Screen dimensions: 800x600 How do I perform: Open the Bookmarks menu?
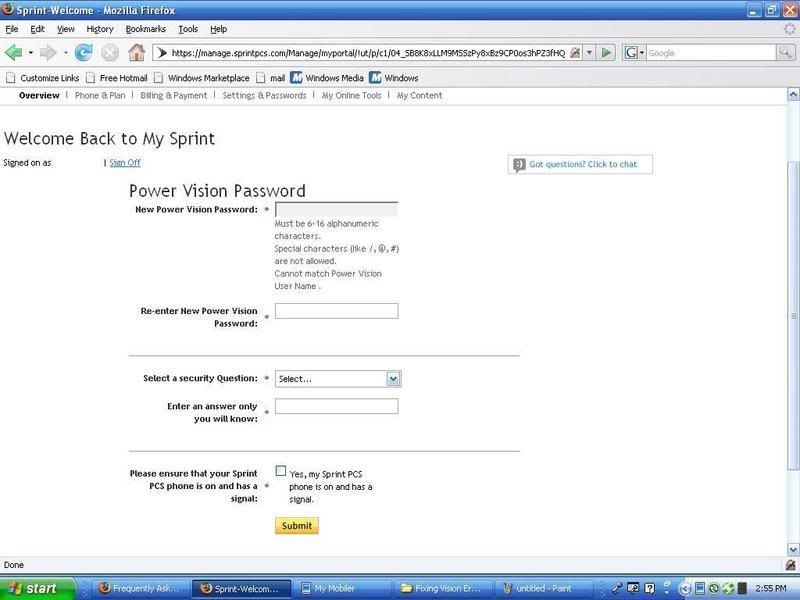point(146,29)
